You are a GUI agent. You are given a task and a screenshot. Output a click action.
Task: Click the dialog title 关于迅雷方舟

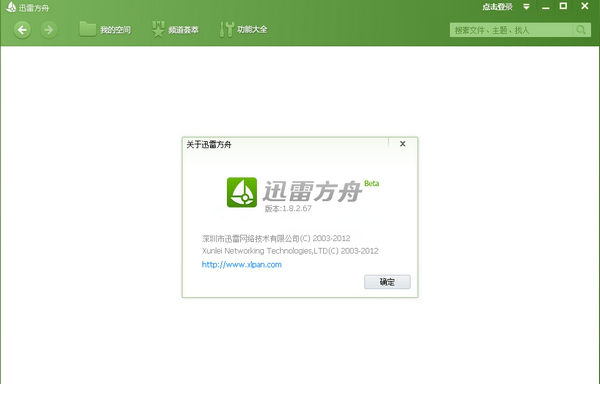(x=209, y=145)
